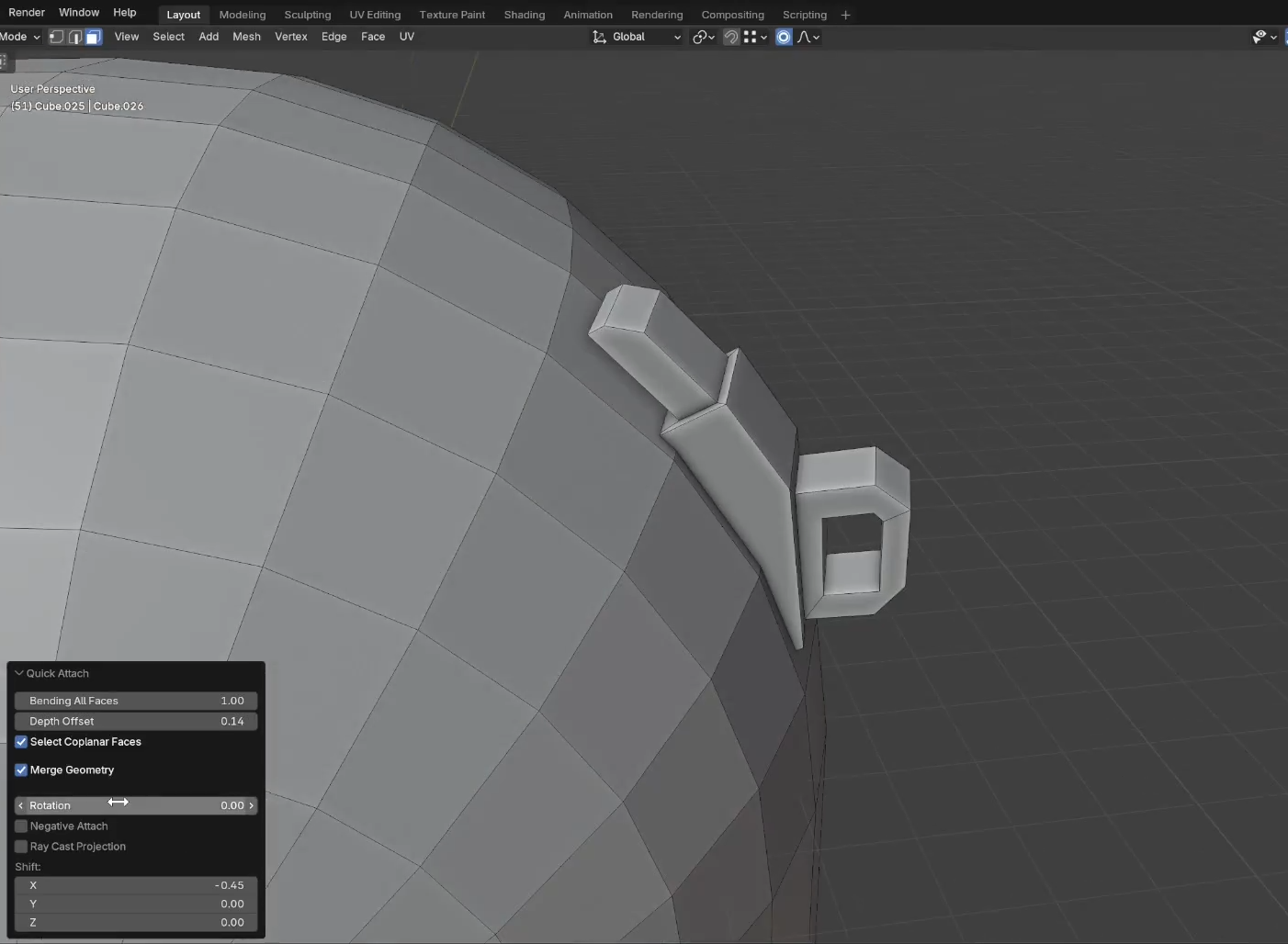Switch to the UV Editing tab
Image resolution: width=1288 pixels, height=944 pixels.
point(375,15)
